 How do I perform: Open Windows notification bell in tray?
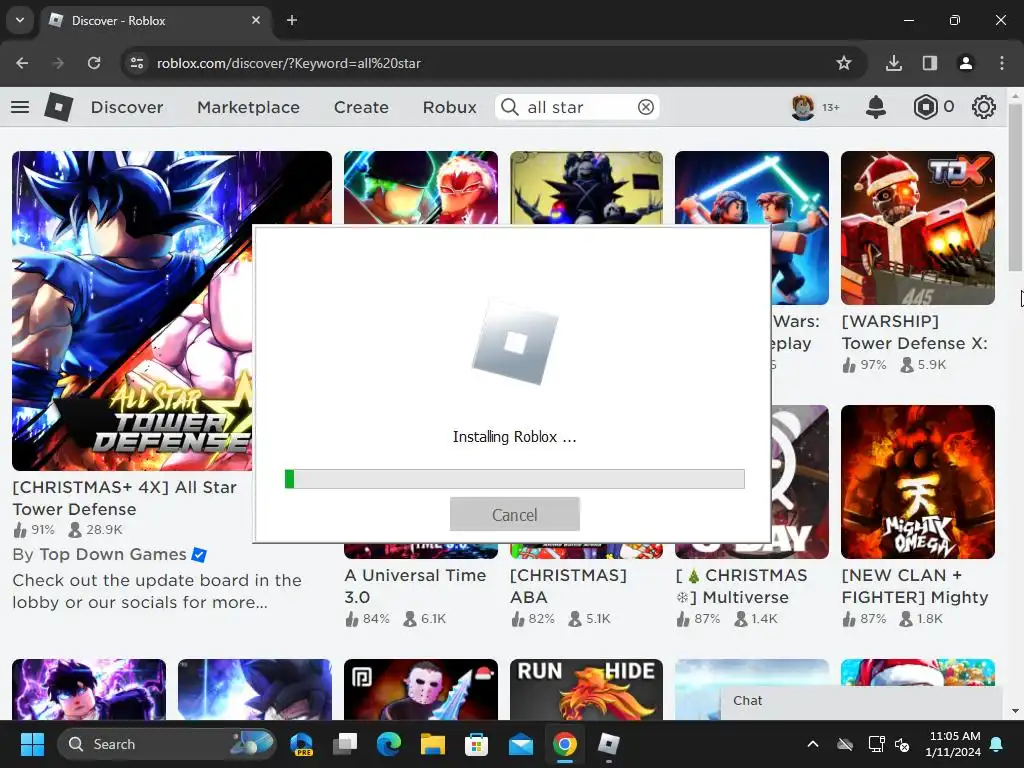pyautogui.click(x=997, y=744)
